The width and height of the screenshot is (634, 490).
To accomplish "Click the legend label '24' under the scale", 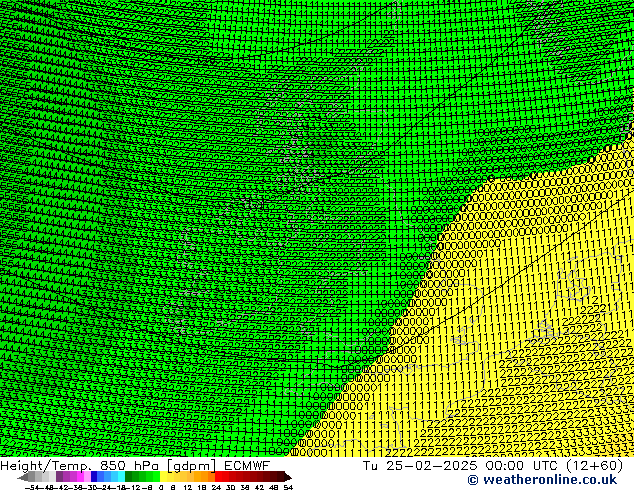I will coord(216,487).
